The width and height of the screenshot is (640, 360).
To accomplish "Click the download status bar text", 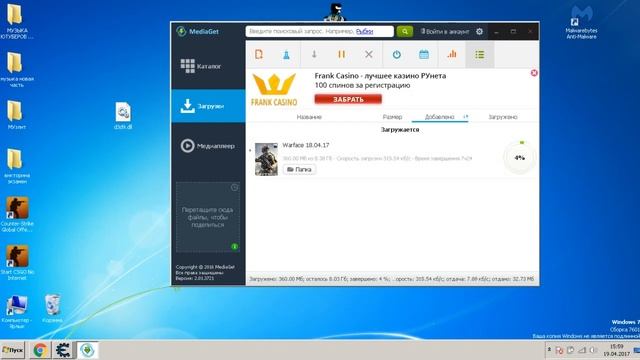I will [391, 279].
